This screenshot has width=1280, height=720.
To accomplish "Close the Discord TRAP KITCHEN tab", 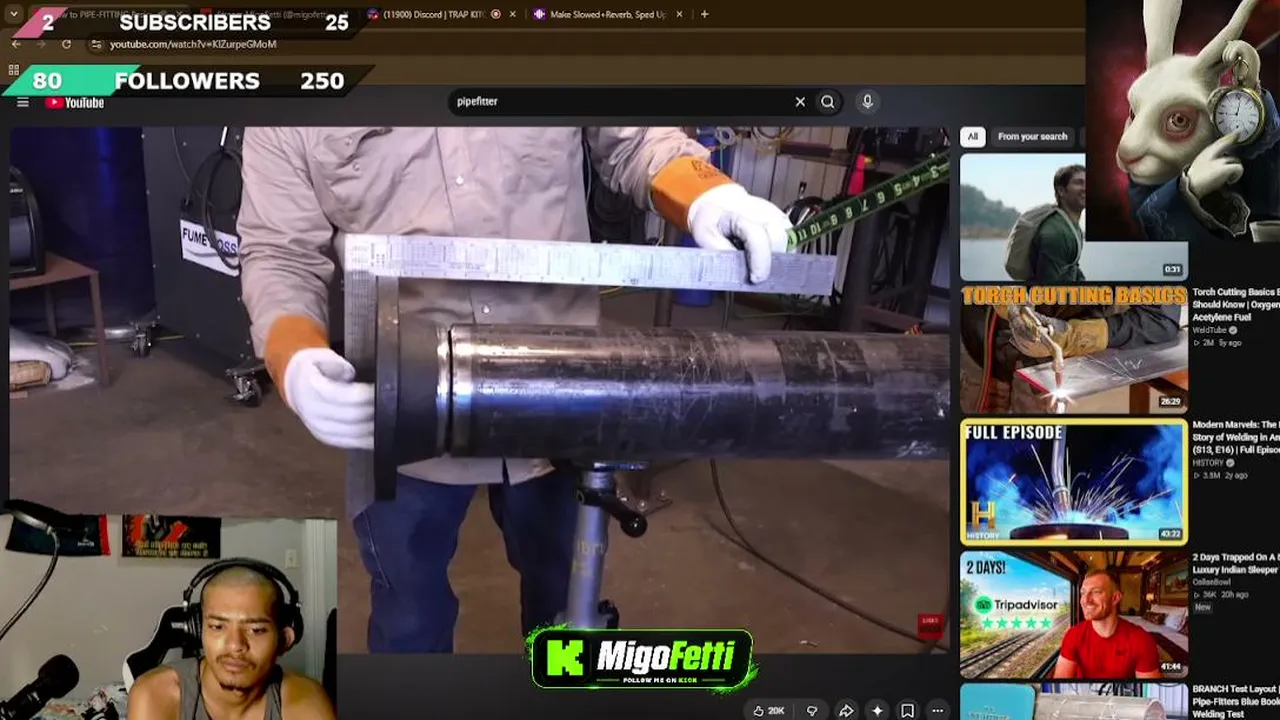I will click(513, 14).
